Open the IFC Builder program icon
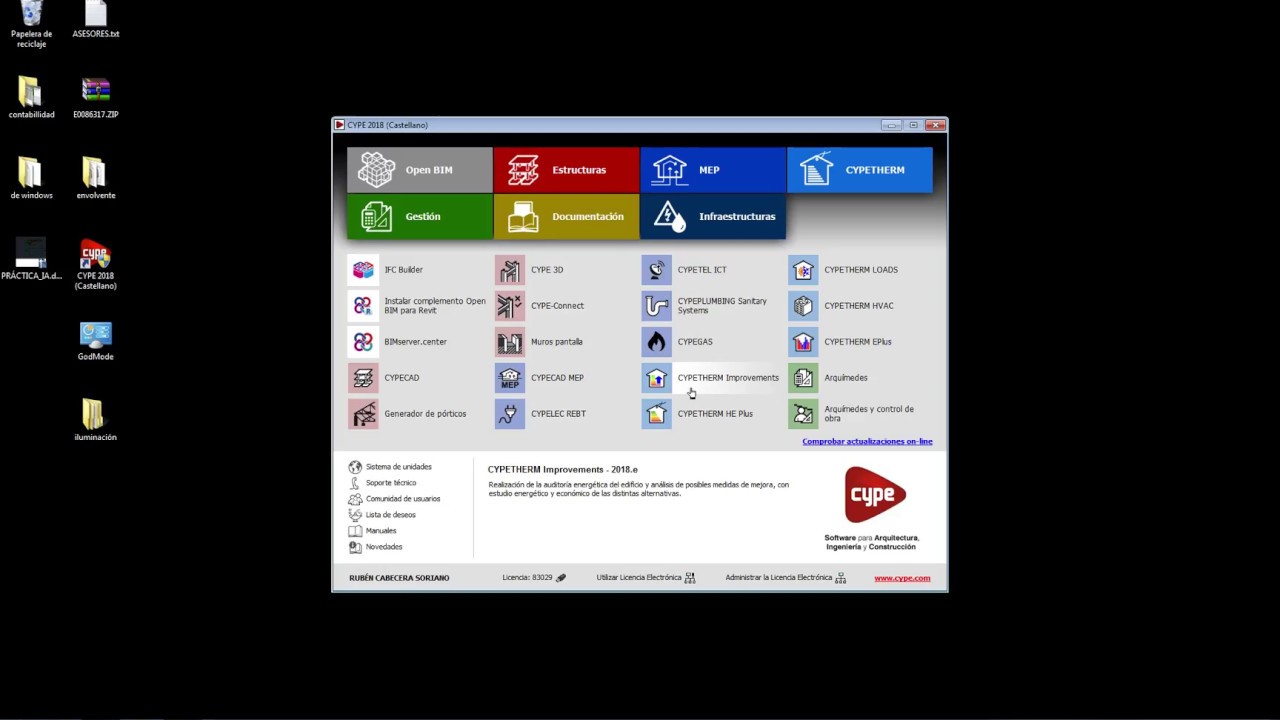The width and height of the screenshot is (1280, 720). click(363, 270)
